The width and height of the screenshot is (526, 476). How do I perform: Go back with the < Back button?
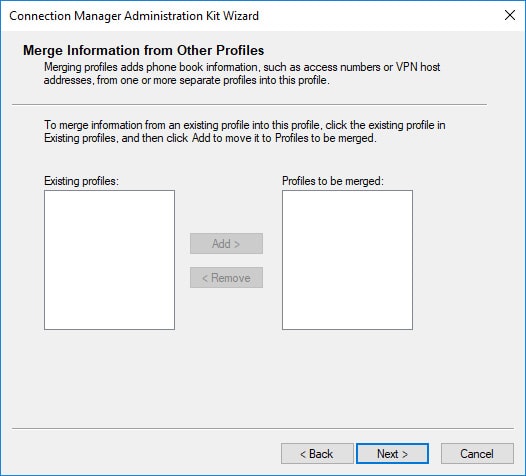pyautogui.click(x=317, y=454)
